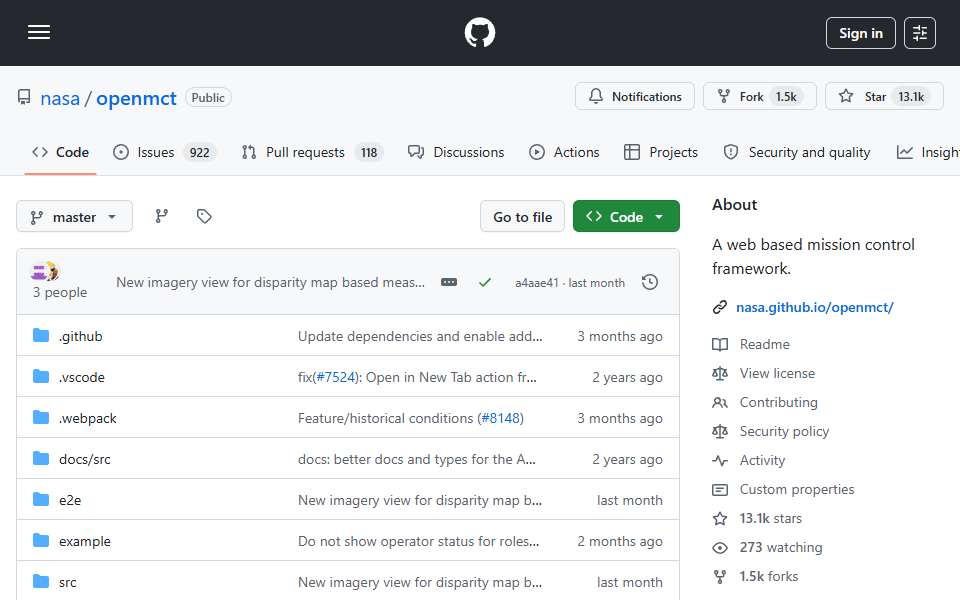Open pull request link #8148

[x=501, y=418]
